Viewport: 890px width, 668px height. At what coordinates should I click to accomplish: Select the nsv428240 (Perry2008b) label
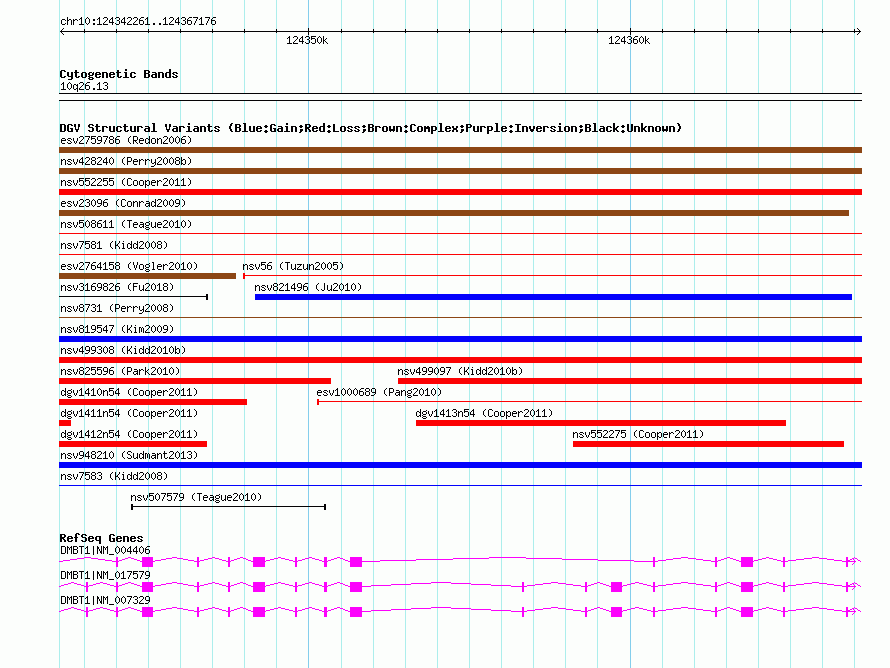click(x=126, y=161)
